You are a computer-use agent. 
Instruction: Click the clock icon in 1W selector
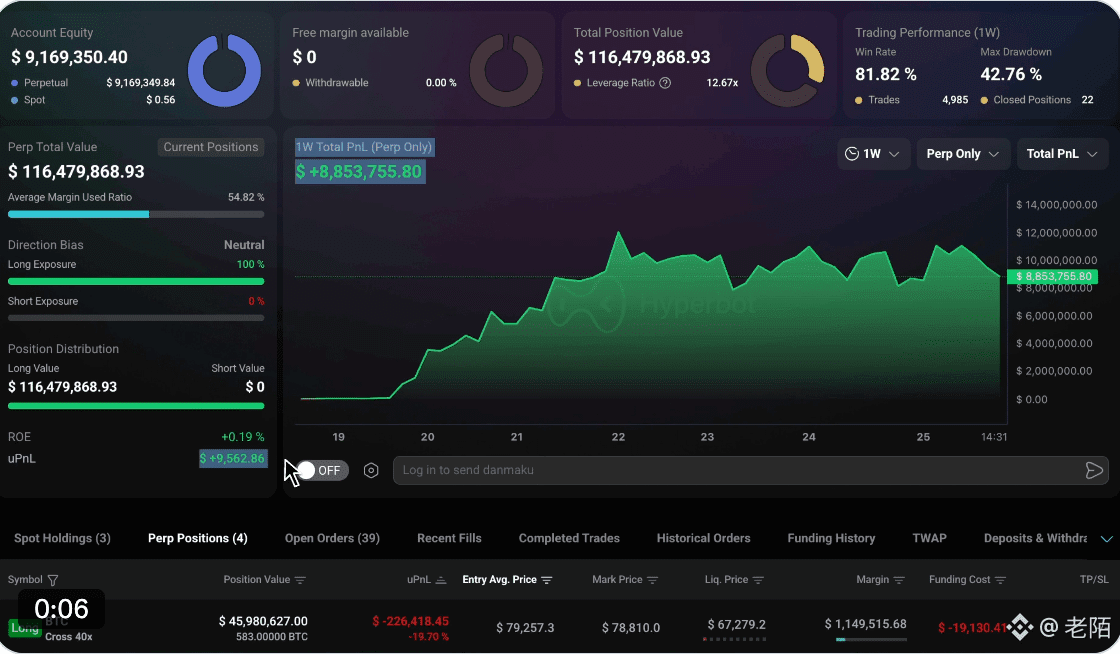[x=851, y=154]
